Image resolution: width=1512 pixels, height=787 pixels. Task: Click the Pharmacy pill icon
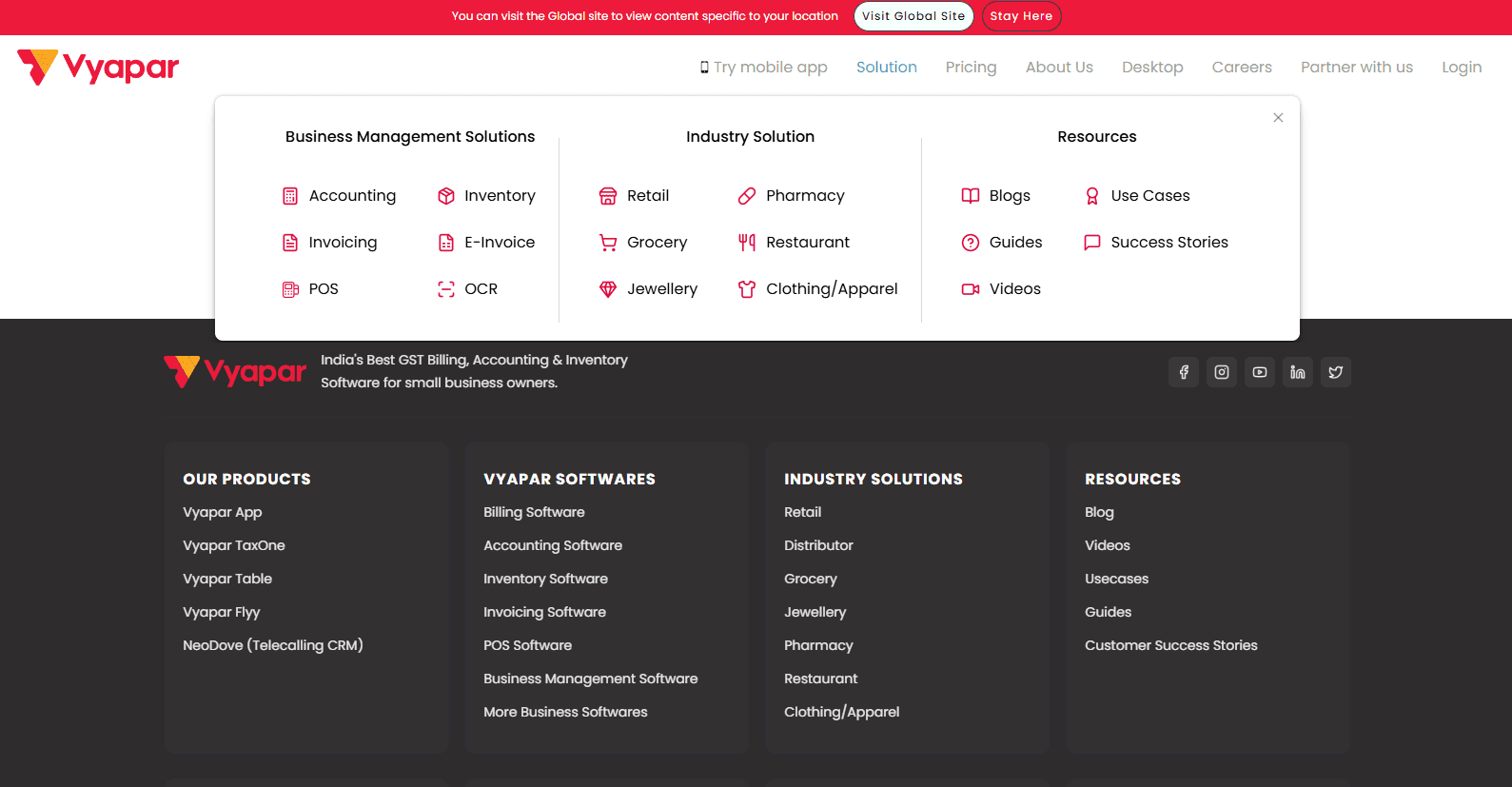pos(747,196)
